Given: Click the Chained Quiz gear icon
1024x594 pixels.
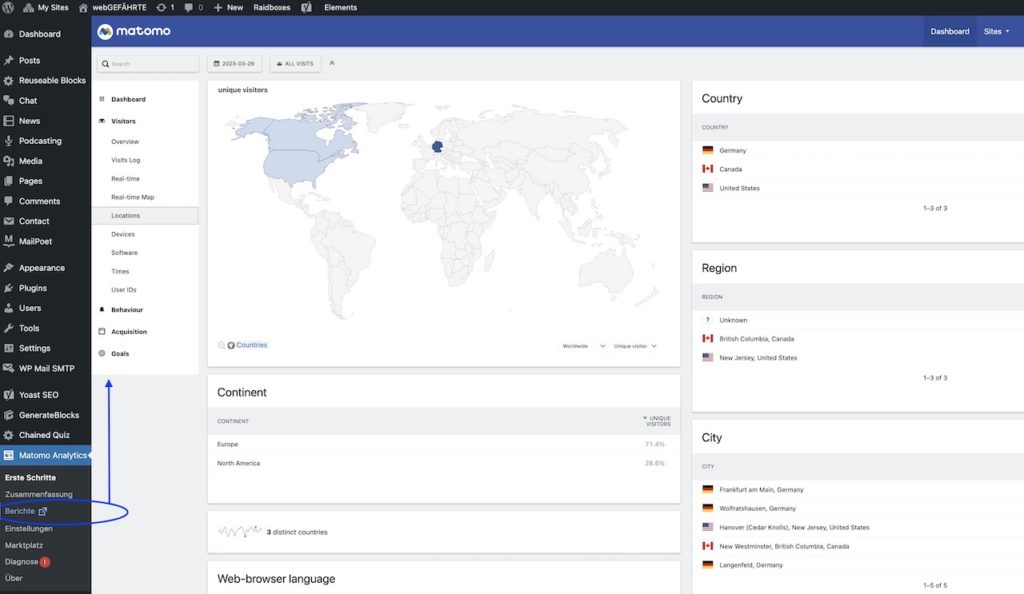Looking at the screenshot, I should tap(8, 435).
